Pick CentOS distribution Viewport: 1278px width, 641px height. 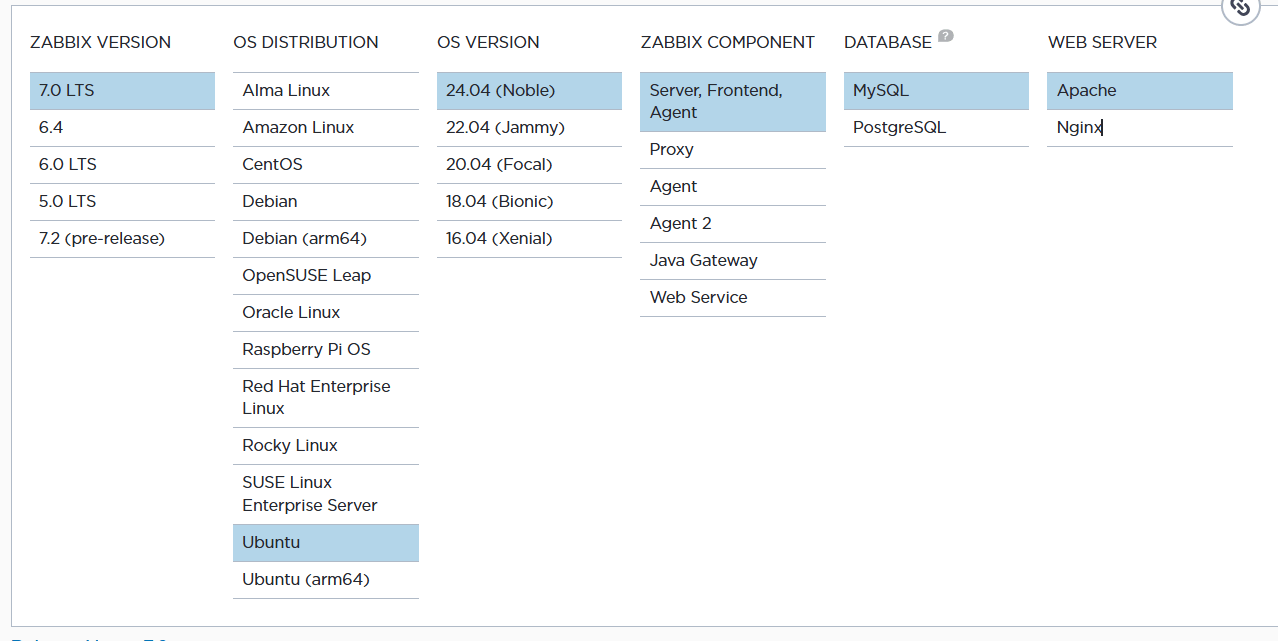coord(326,165)
